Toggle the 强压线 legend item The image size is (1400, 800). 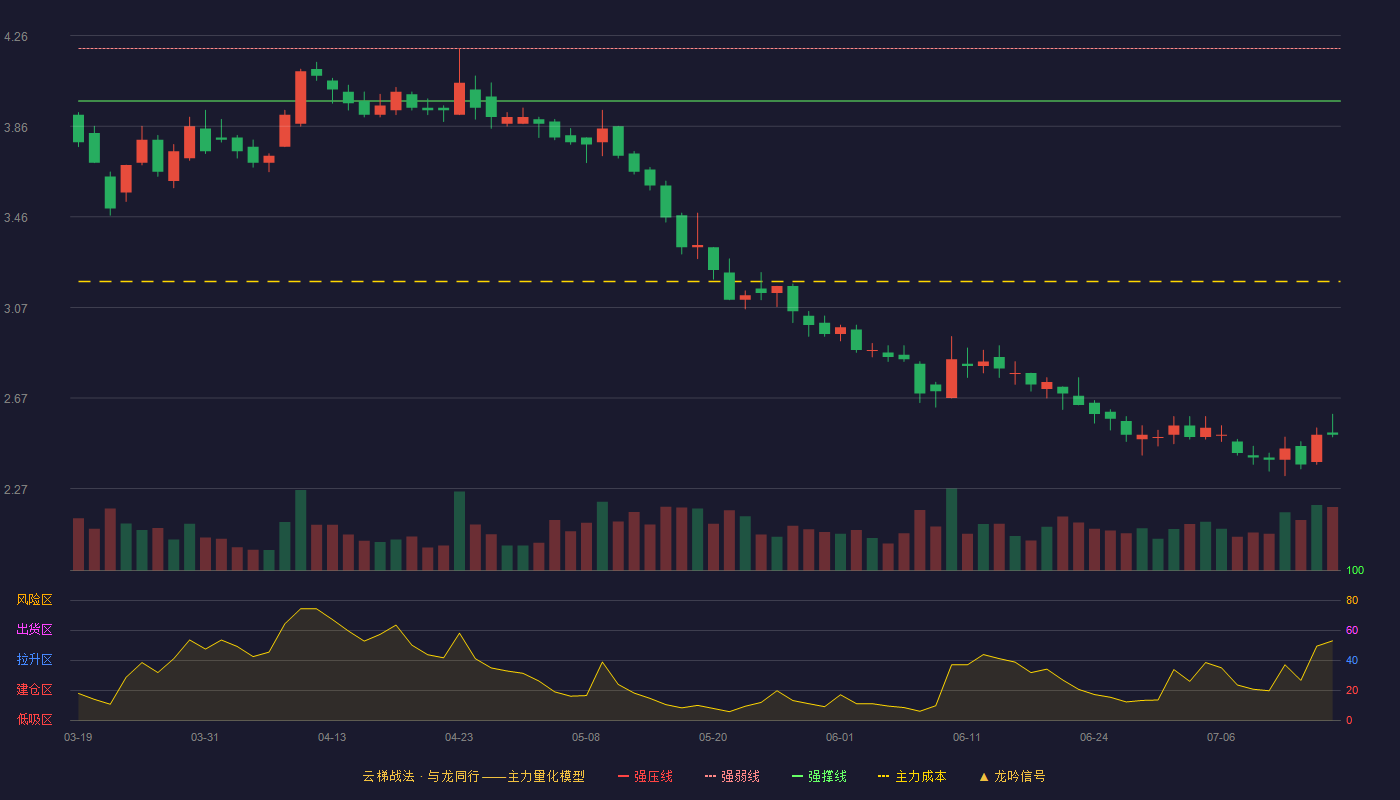pos(645,776)
